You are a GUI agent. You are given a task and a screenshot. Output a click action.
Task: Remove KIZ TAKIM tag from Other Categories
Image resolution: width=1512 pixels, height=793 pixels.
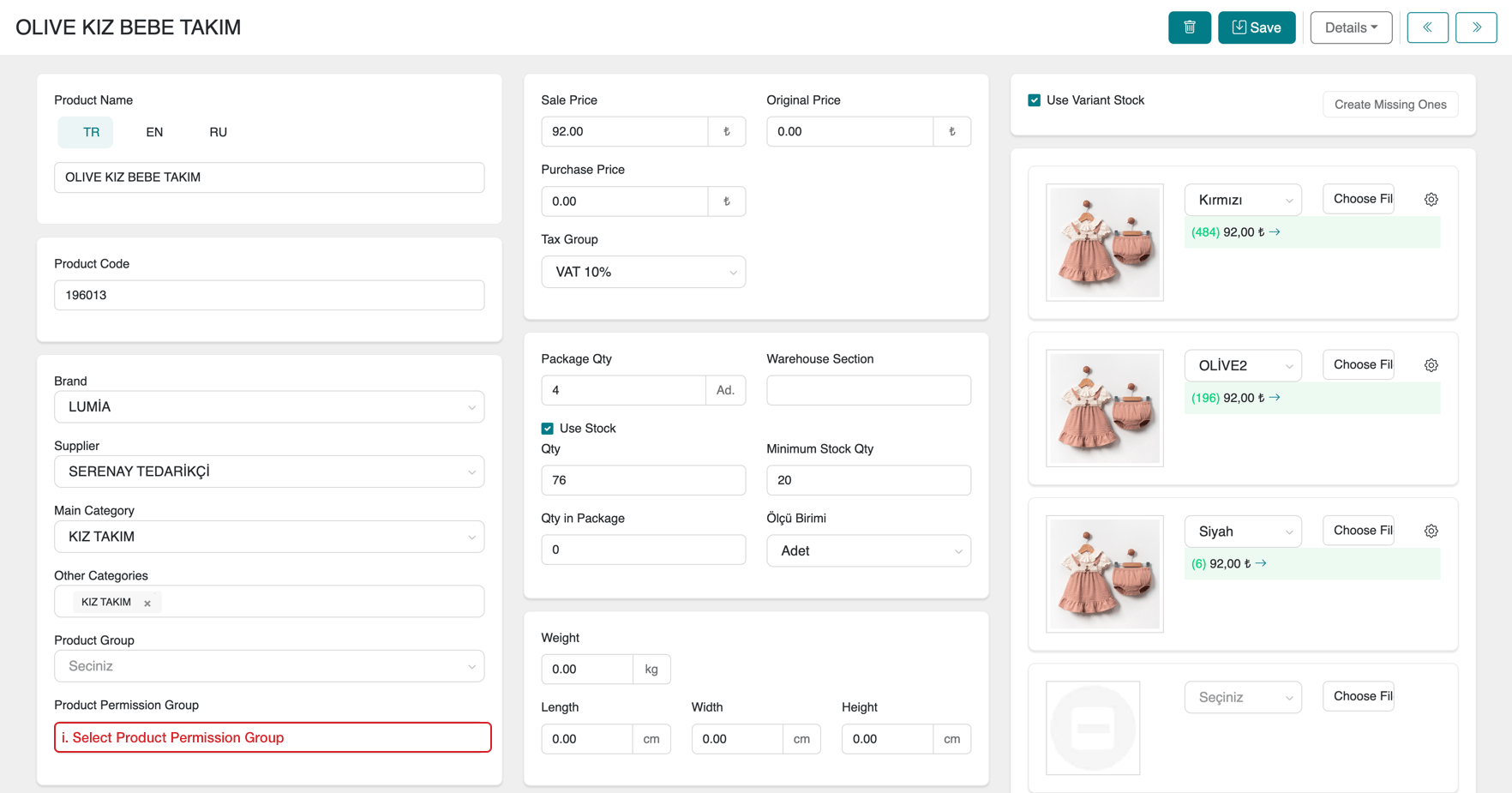coord(147,604)
